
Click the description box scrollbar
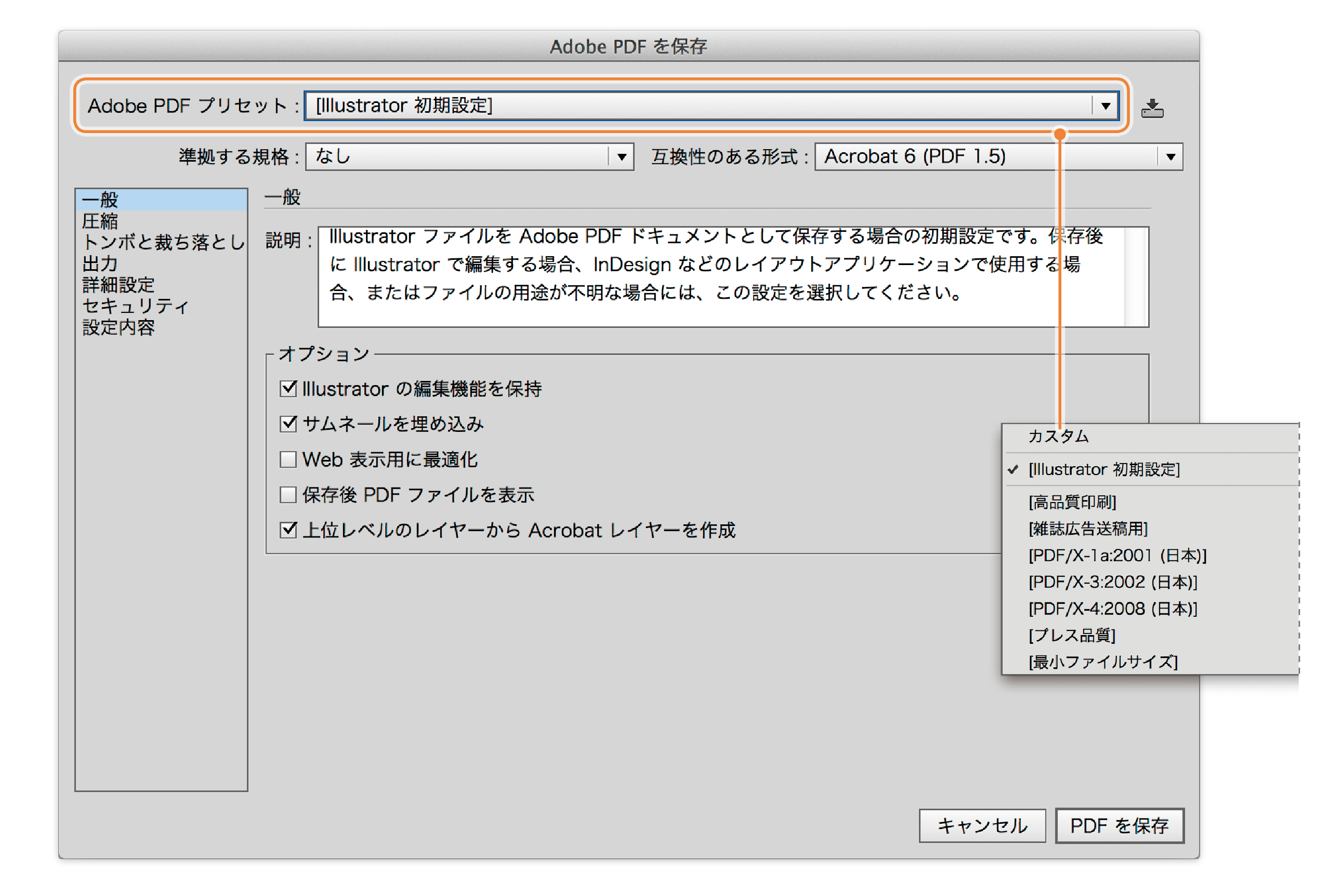click(1136, 277)
